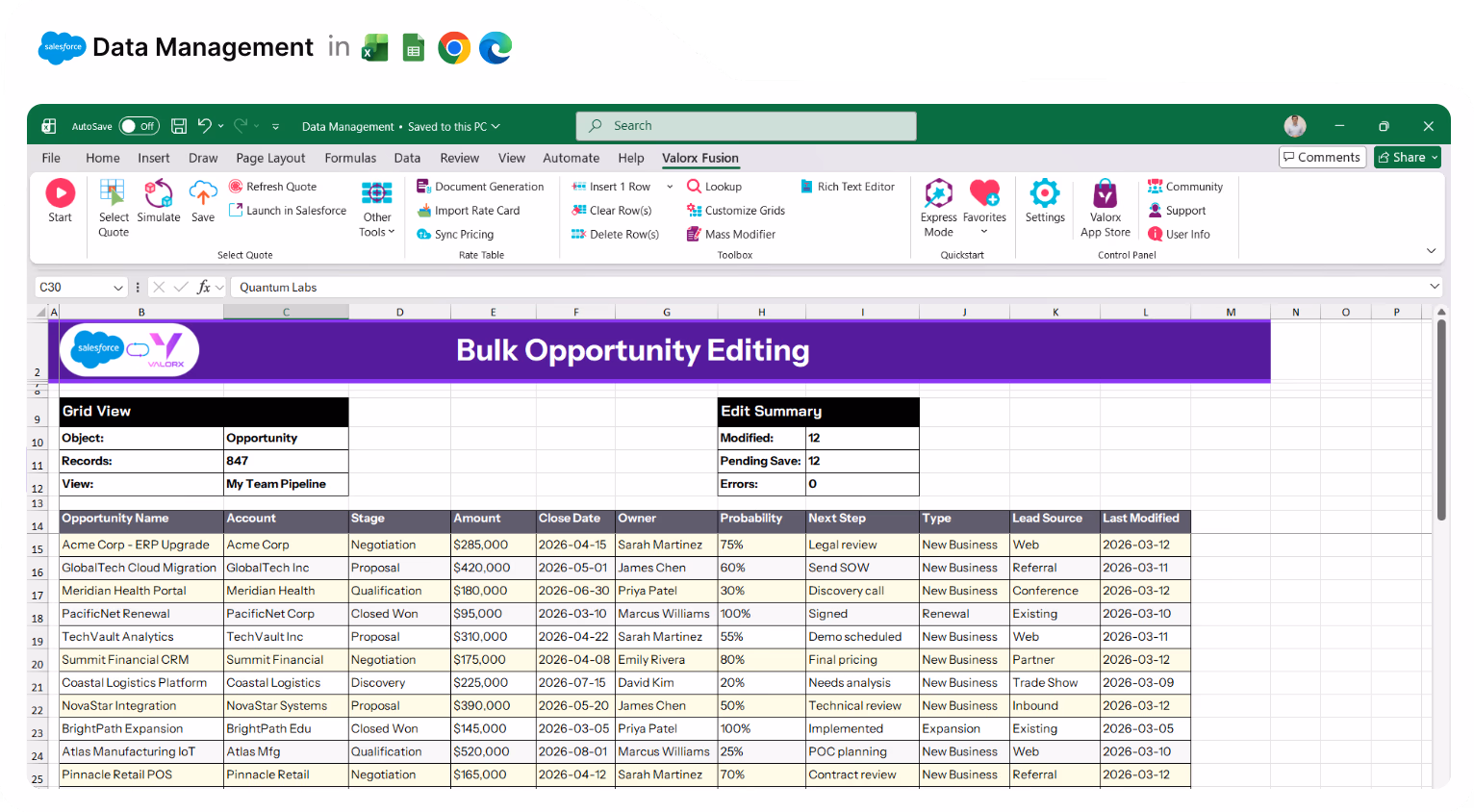Click Refresh Quote in the ribbon
Screen dimensions: 1474x812
[273, 187]
